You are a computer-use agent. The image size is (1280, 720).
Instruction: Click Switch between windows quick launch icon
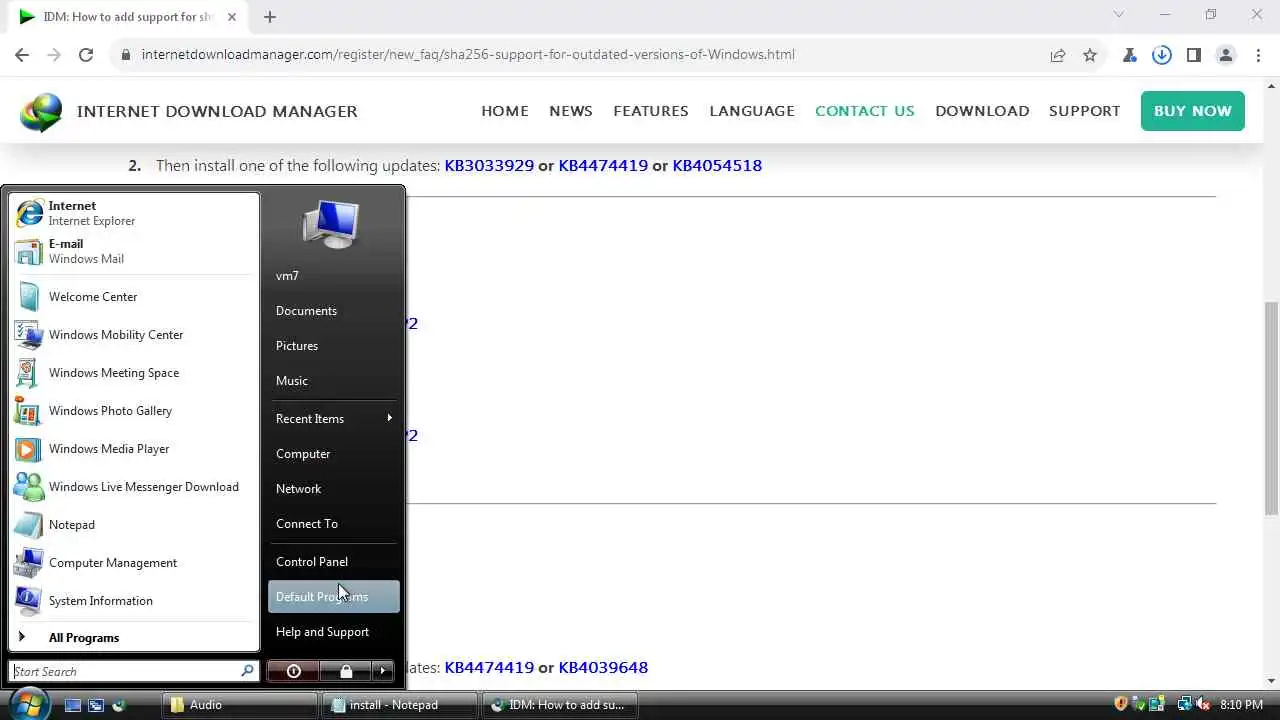(96, 705)
